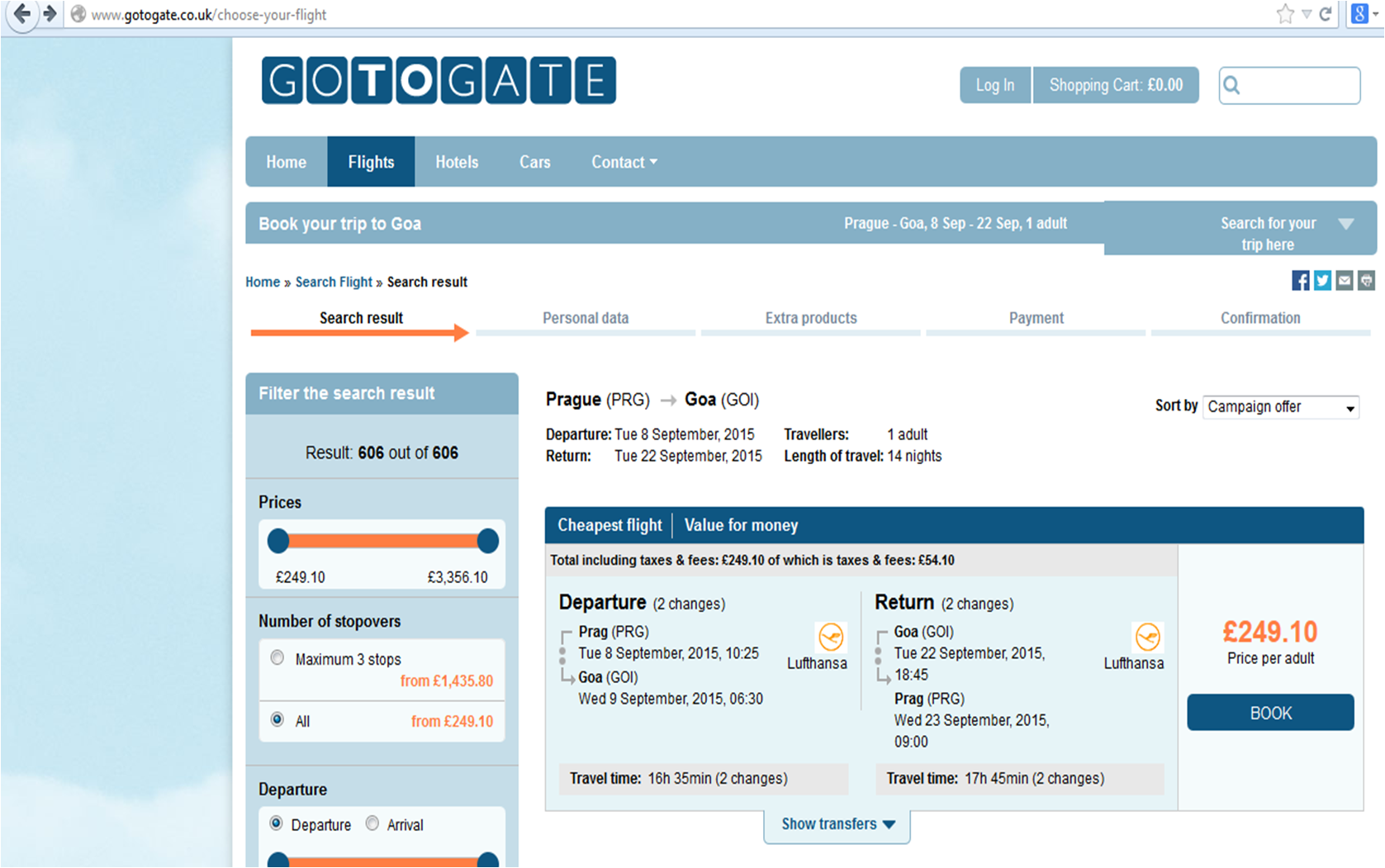Follow the Home breadcrumb link
The width and height of the screenshot is (1385, 868).
click(x=263, y=282)
